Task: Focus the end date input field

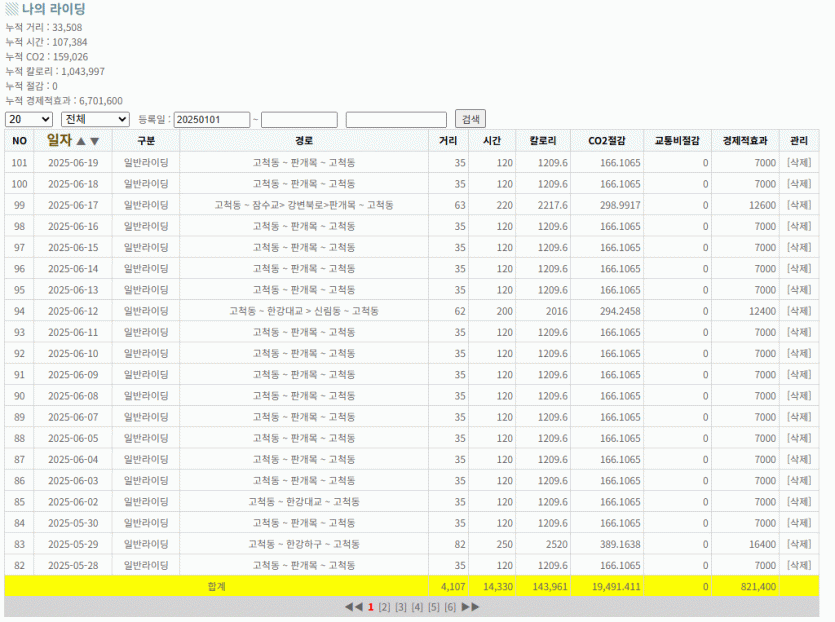Action: (x=299, y=120)
